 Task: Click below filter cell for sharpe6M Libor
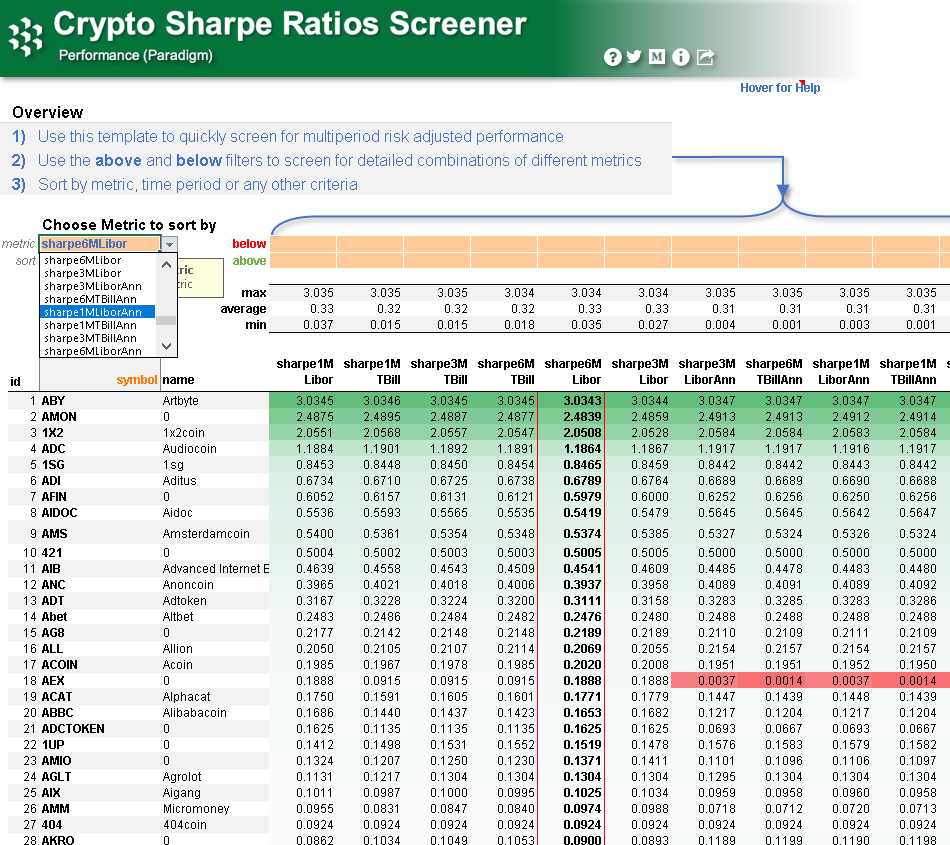click(x=571, y=244)
